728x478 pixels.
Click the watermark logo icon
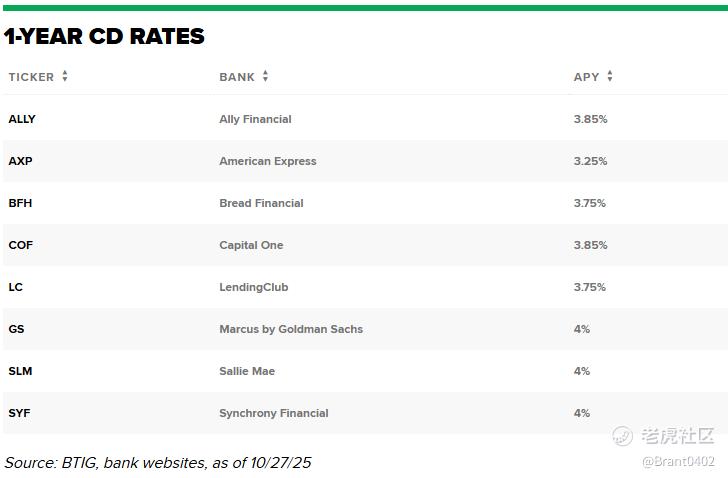[x=622, y=436]
